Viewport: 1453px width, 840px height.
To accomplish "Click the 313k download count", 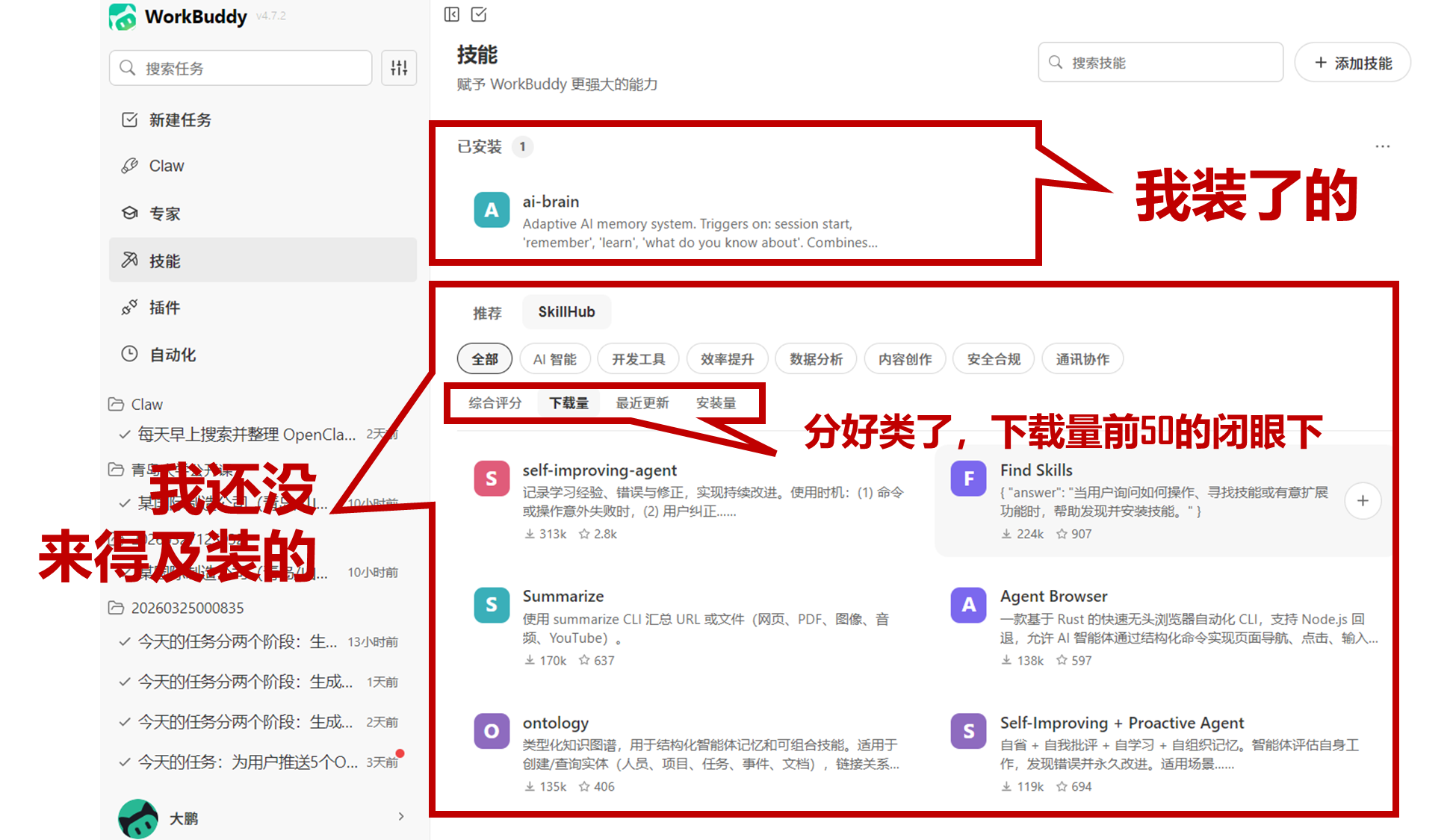I will click(x=545, y=534).
